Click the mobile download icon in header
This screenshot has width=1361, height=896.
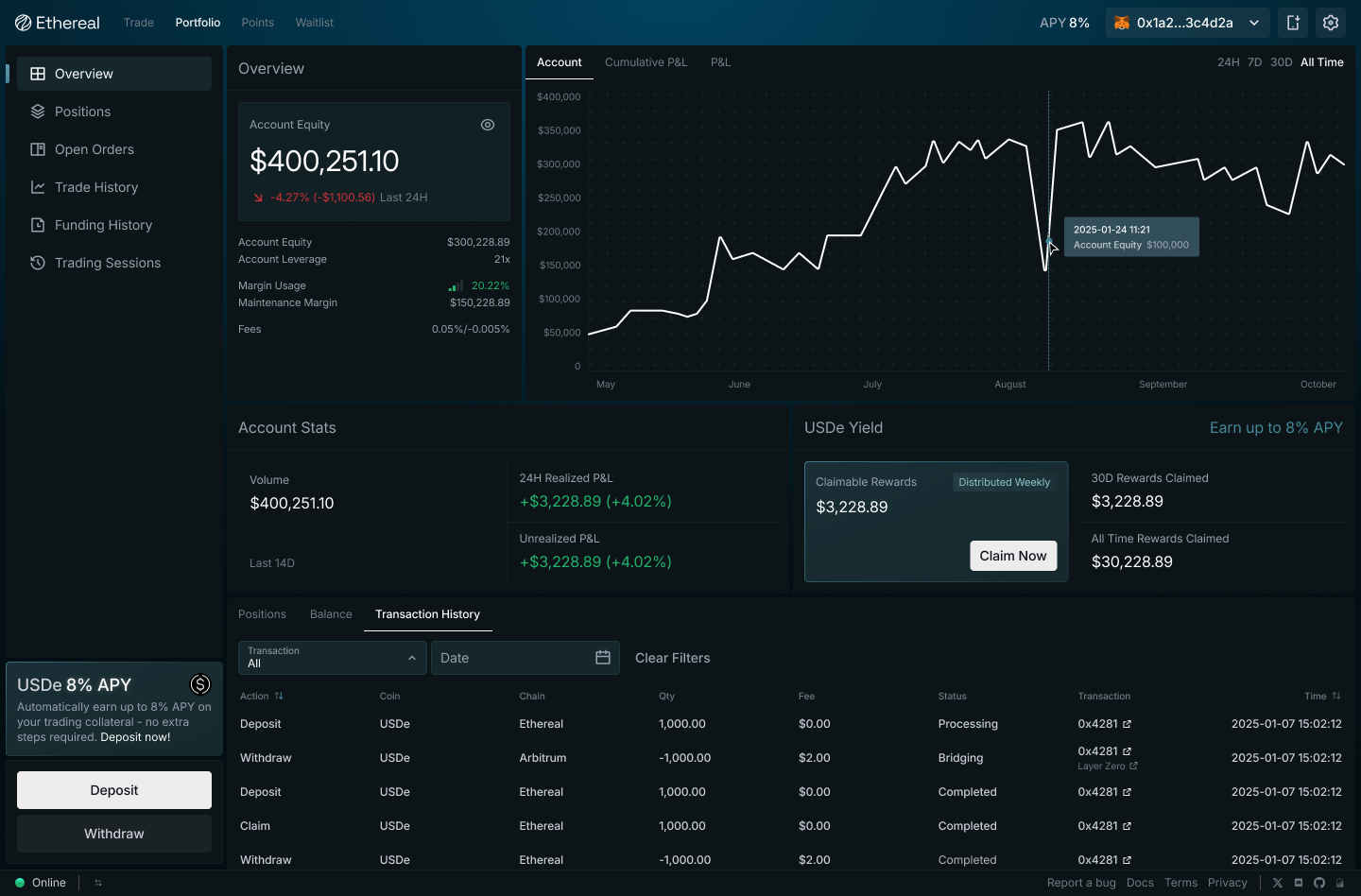pos(1293,23)
